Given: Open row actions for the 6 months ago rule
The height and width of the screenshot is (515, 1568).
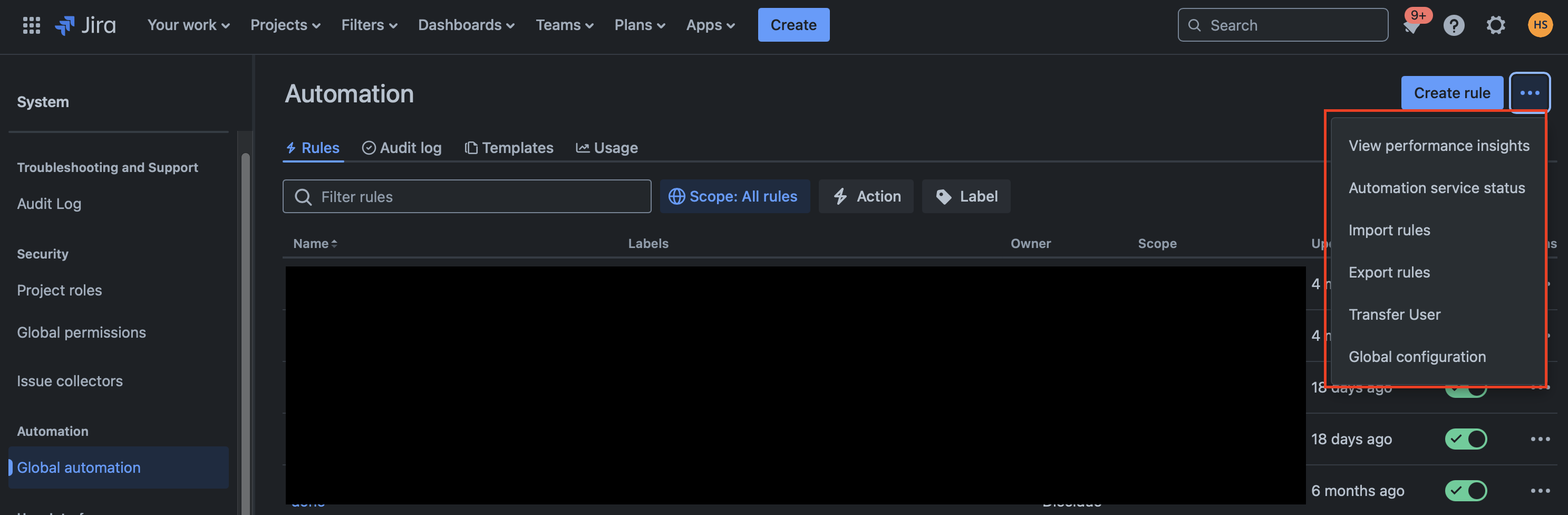Looking at the screenshot, I should point(1540,491).
